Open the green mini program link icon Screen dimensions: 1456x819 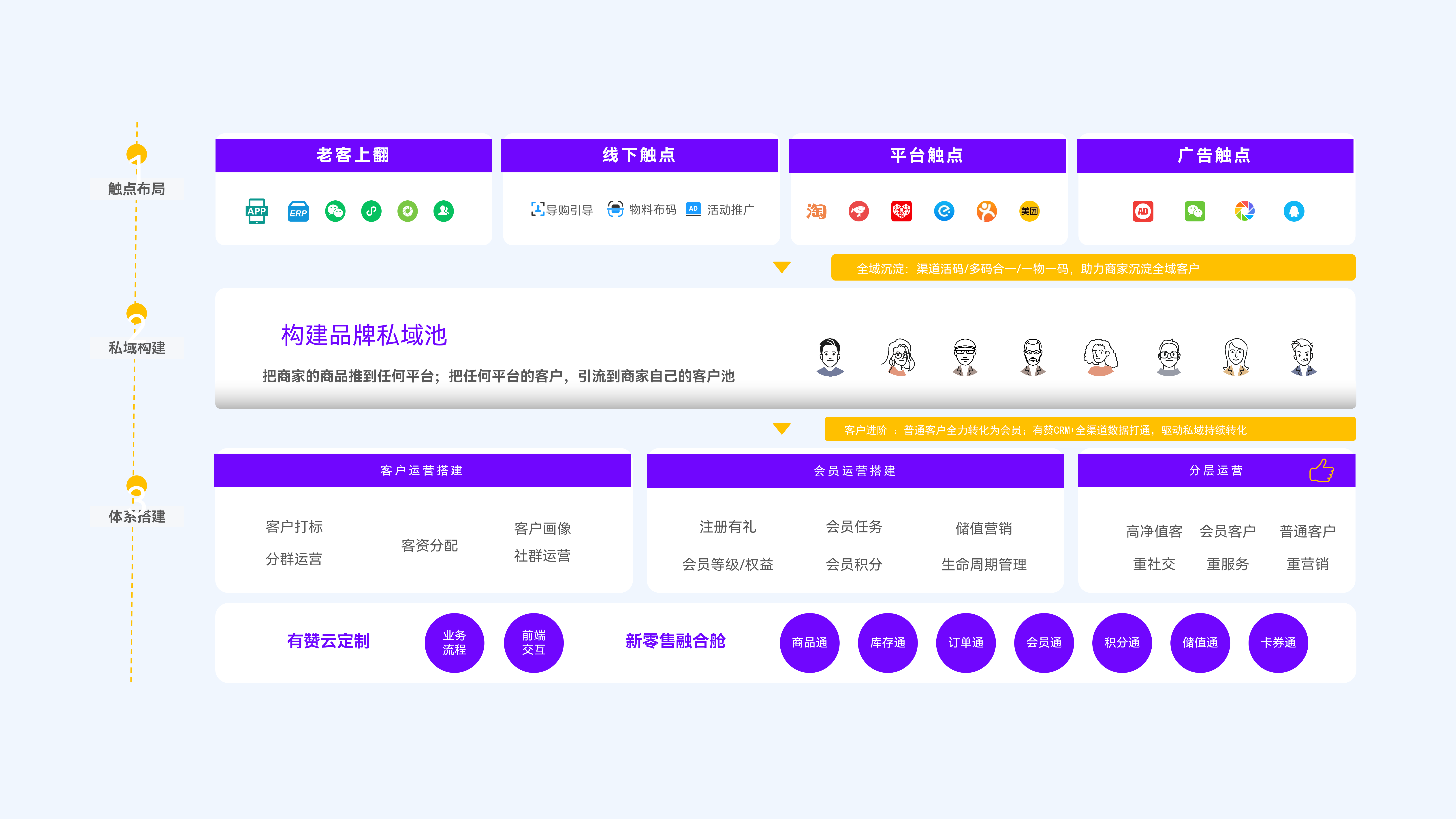coord(371,211)
